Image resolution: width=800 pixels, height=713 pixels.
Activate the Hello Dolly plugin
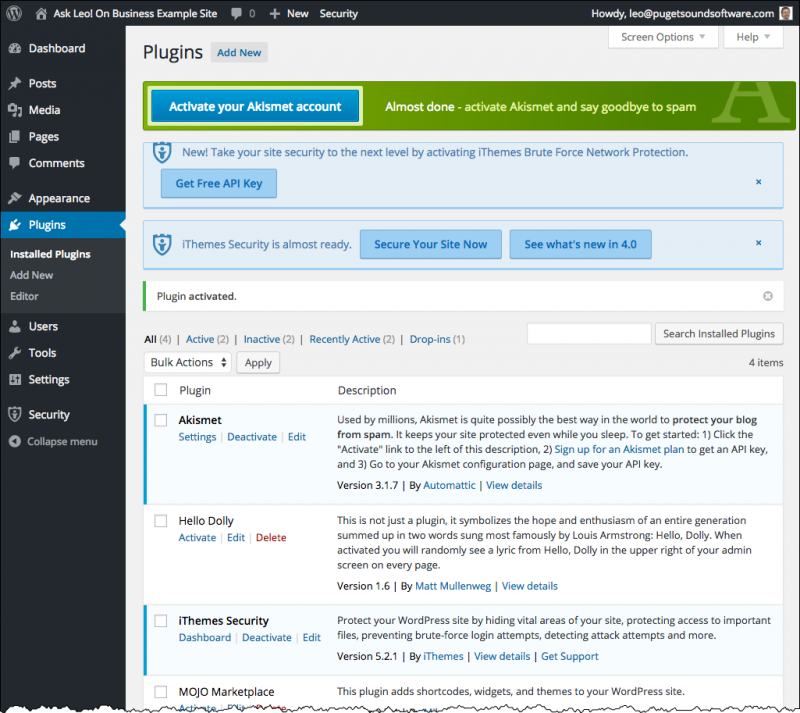click(x=197, y=537)
